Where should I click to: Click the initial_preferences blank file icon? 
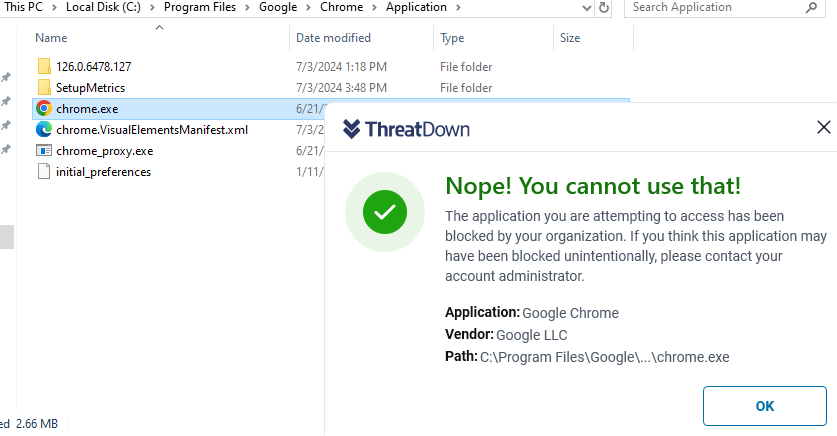44,172
